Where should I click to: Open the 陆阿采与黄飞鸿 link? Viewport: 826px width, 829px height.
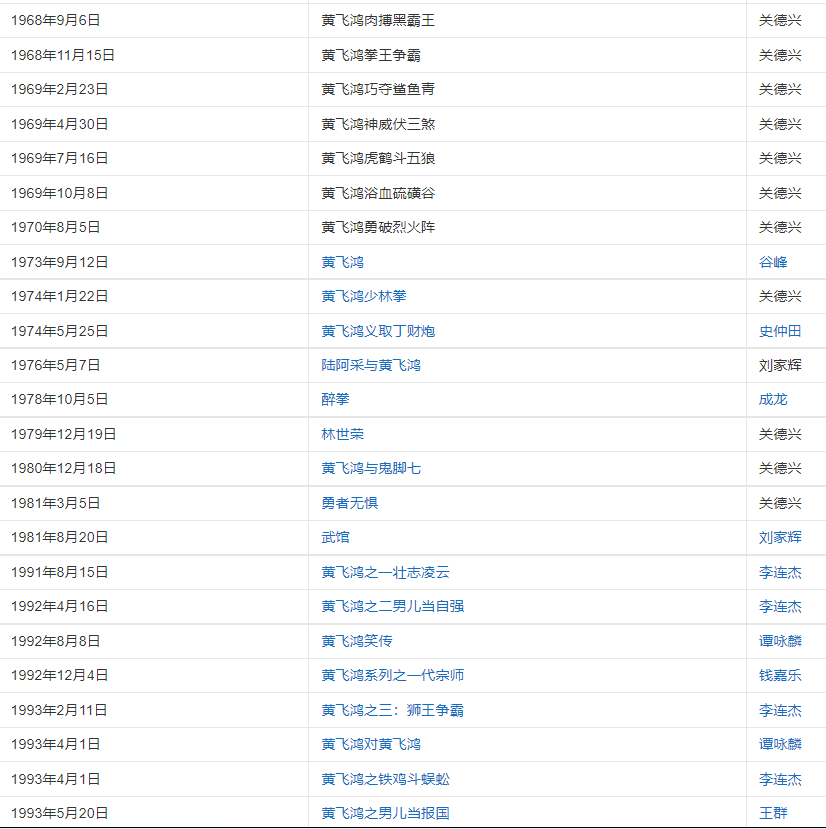(x=371, y=365)
